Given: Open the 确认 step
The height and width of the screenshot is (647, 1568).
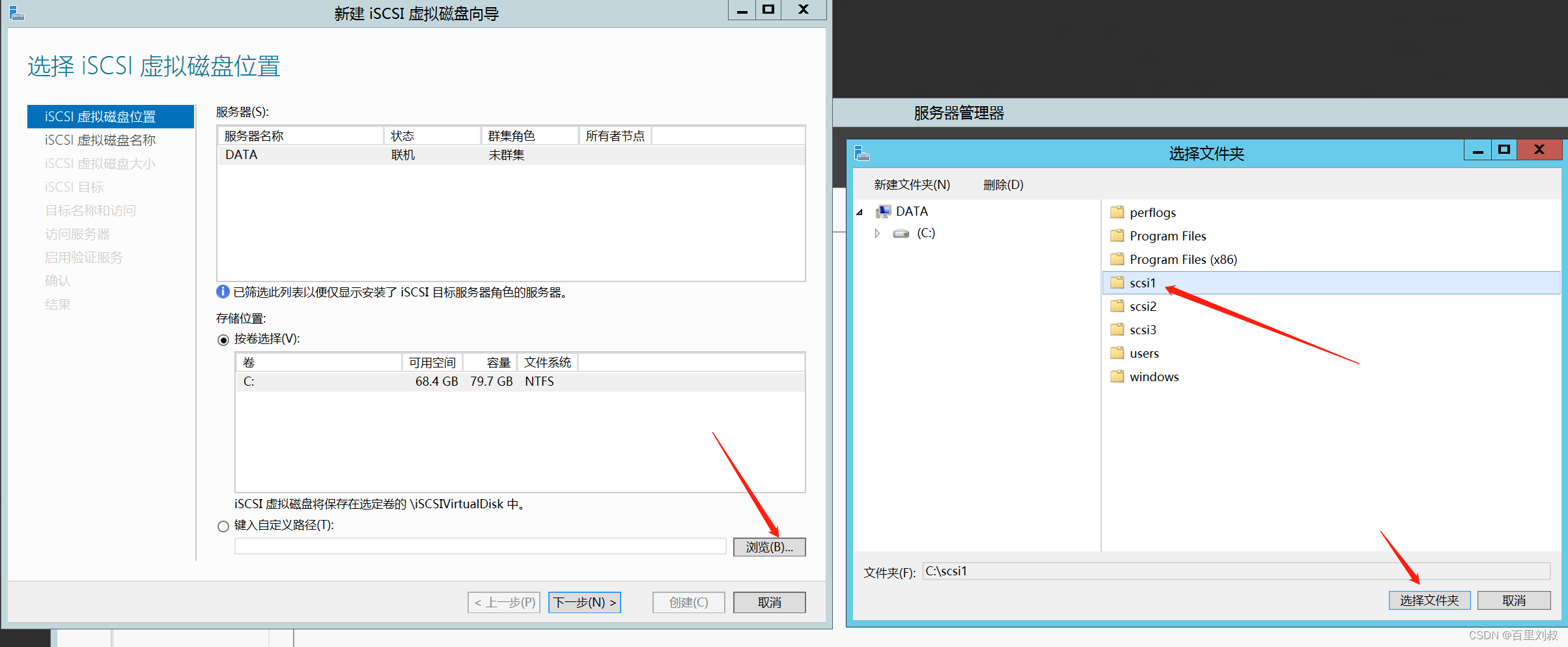Looking at the screenshot, I should click(58, 281).
